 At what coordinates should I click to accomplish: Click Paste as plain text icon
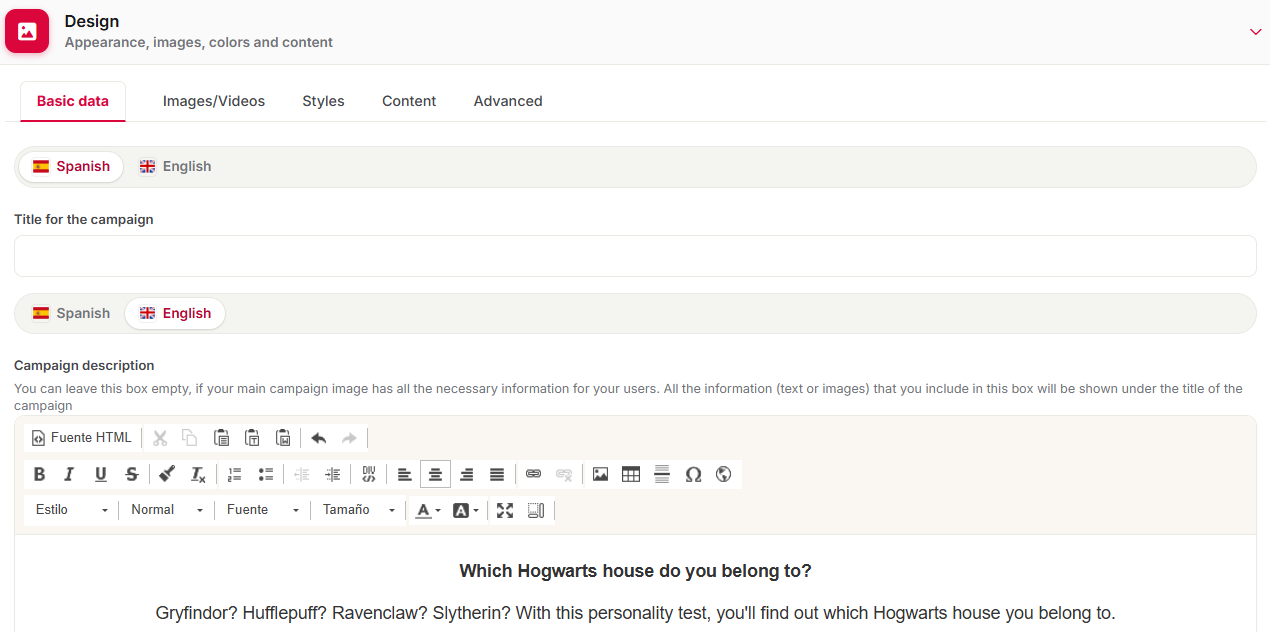click(252, 438)
